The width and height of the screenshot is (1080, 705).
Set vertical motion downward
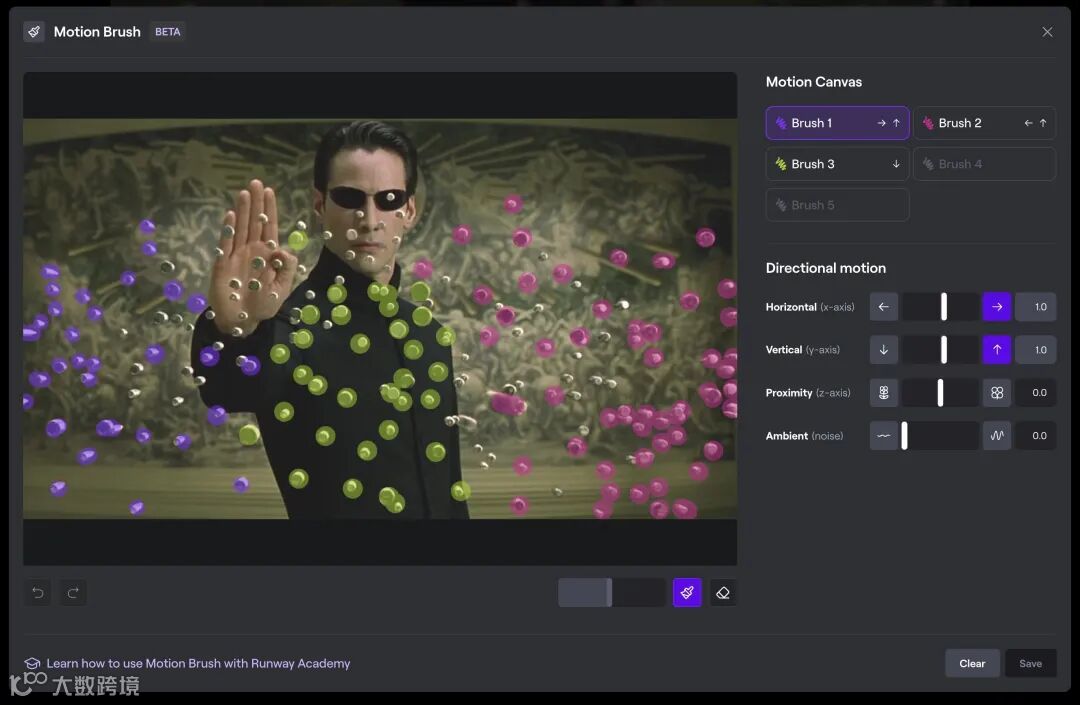pyautogui.click(x=884, y=350)
